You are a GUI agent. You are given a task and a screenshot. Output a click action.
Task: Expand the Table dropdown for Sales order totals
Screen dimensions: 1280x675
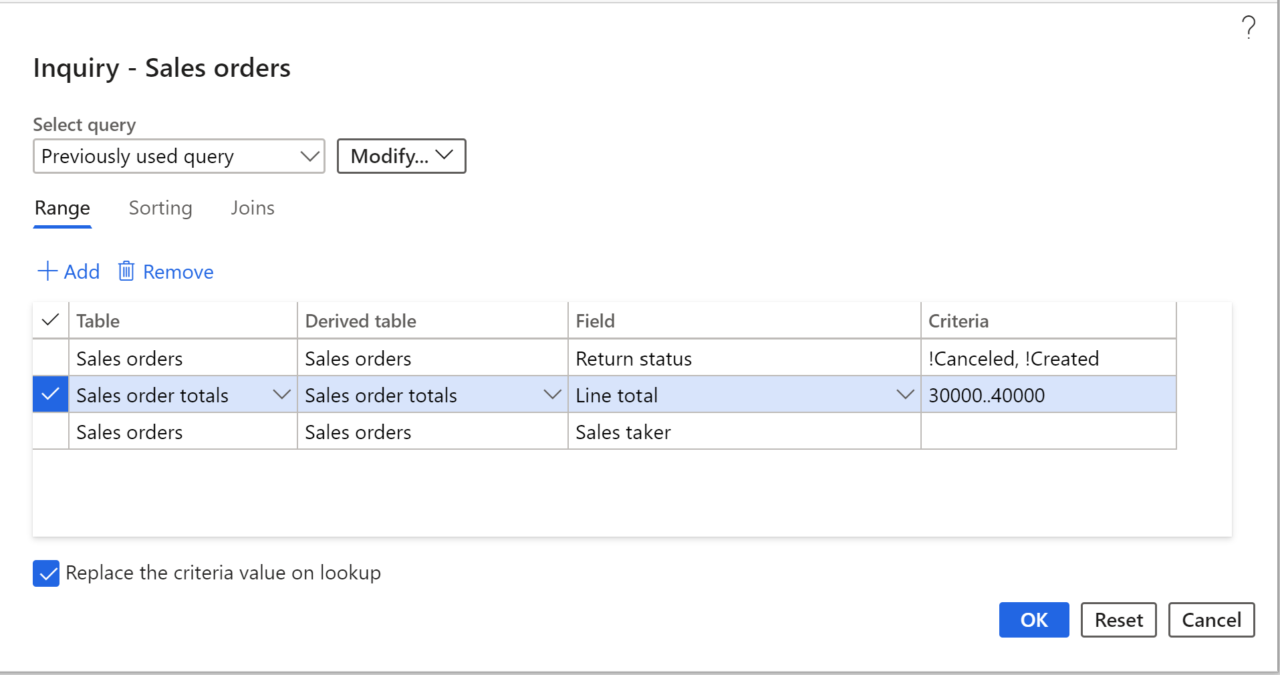pos(281,394)
